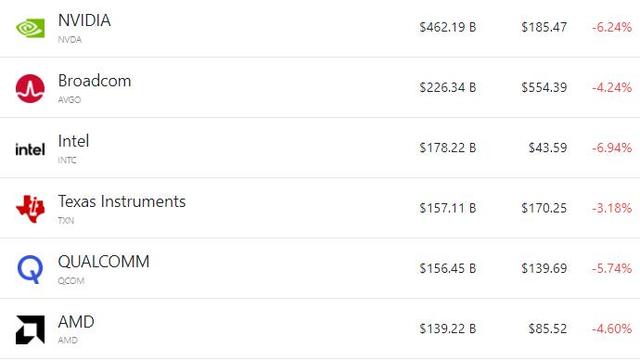This screenshot has width=640, height=361.
Task: Click the Broadcom red wave logo
Action: coord(30,89)
